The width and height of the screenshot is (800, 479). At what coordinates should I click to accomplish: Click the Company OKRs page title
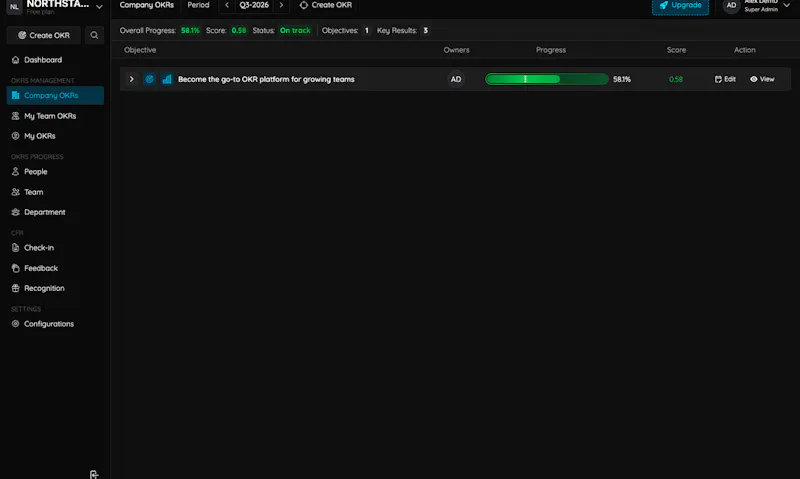(146, 5)
